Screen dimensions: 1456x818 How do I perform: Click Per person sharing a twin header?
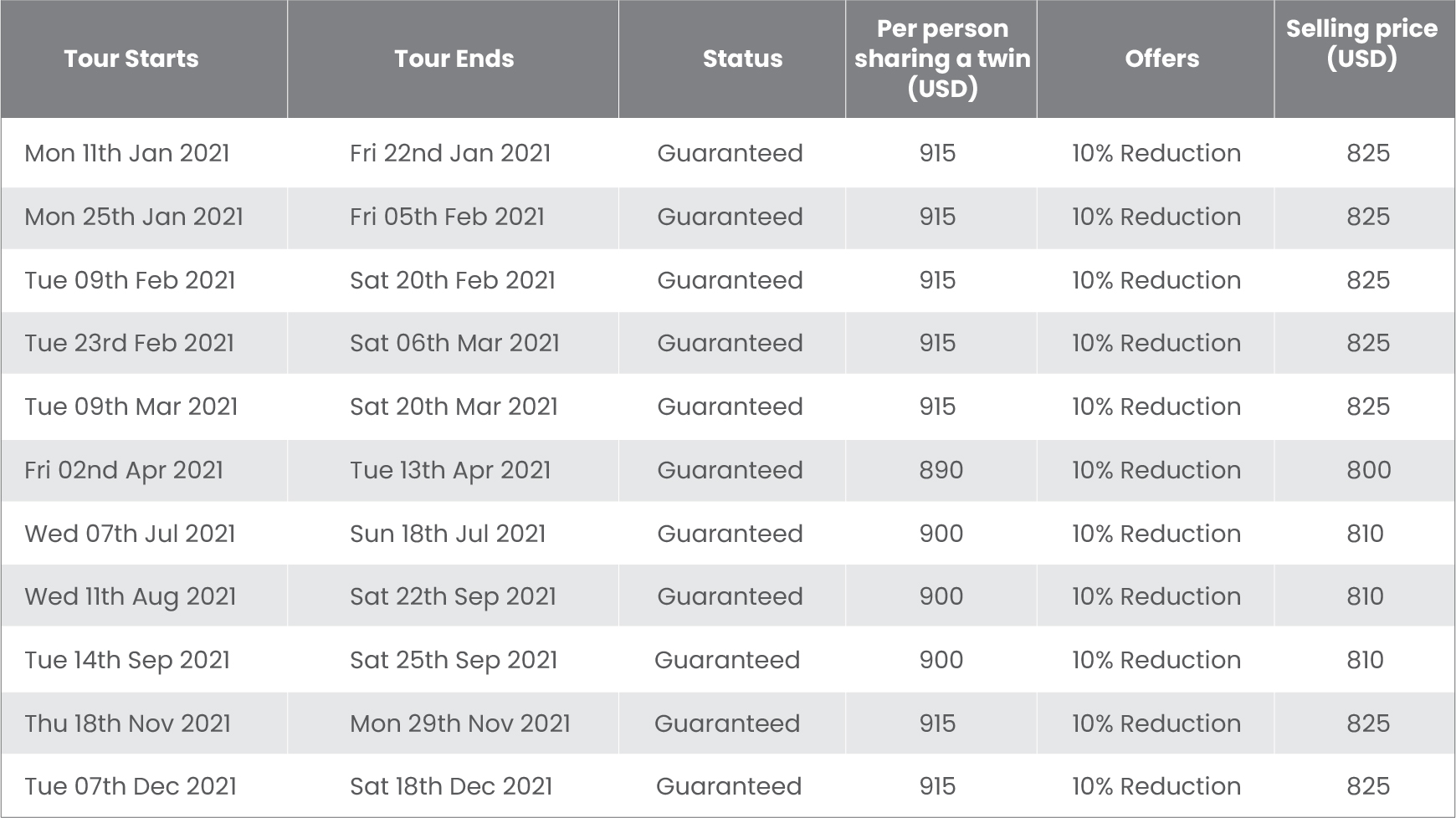(942, 59)
